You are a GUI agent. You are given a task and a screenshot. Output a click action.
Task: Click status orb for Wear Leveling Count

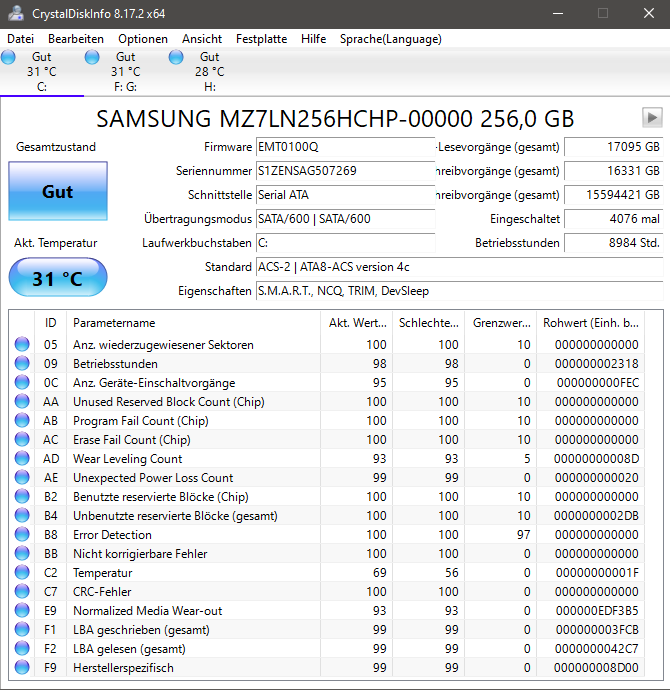22,459
